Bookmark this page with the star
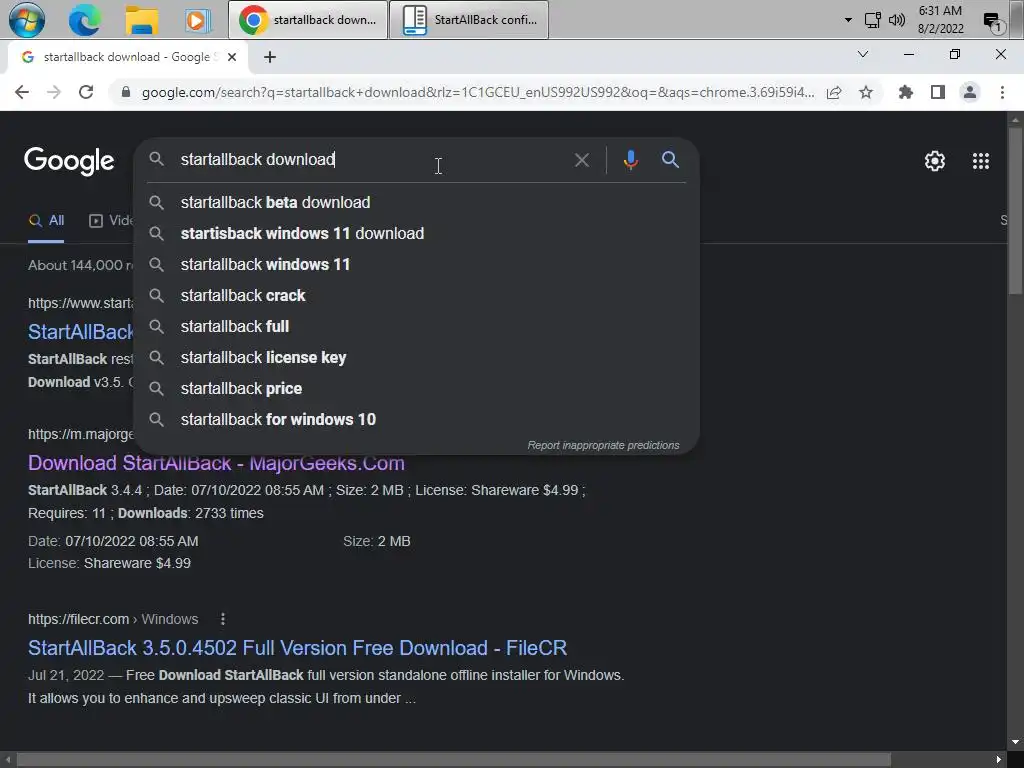The height and width of the screenshot is (768, 1024). coord(866,92)
